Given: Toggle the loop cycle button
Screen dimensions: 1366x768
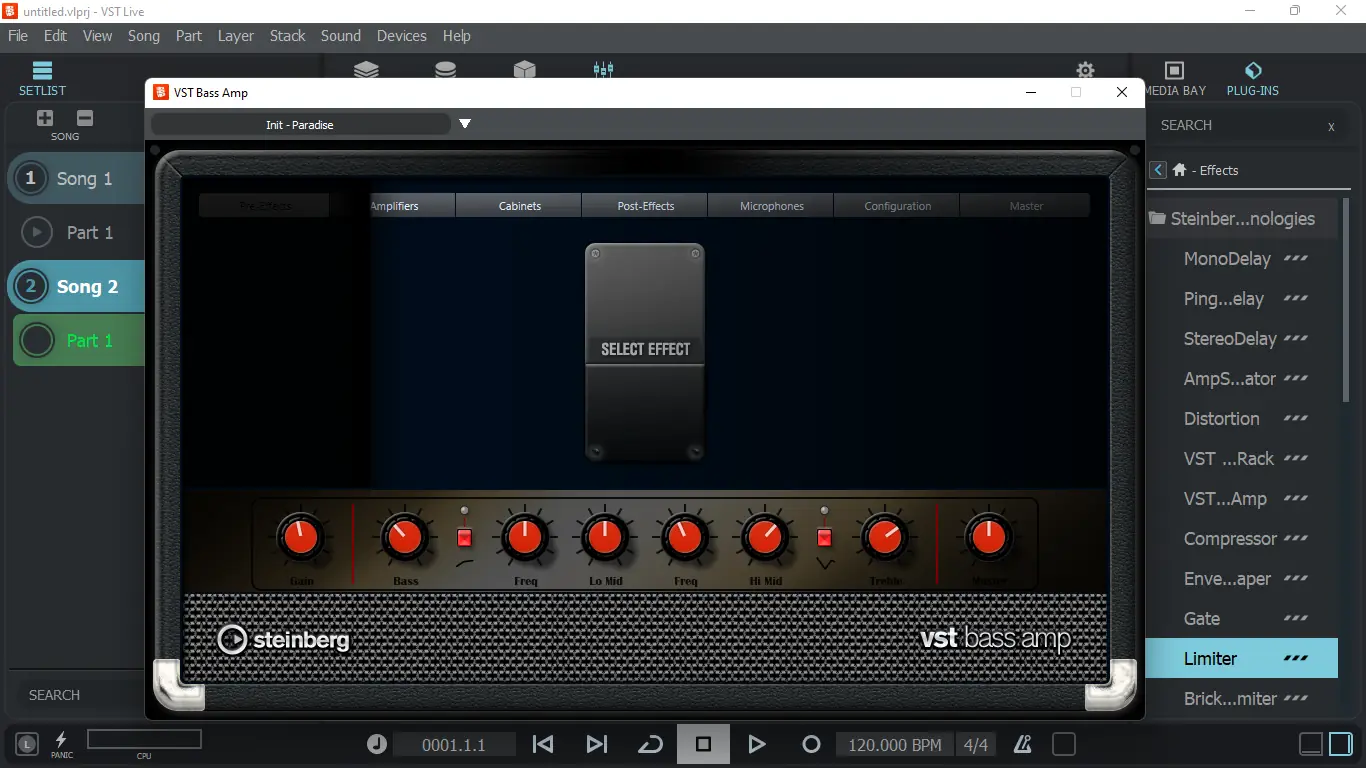Looking at the screenshot, I should 651,744.
